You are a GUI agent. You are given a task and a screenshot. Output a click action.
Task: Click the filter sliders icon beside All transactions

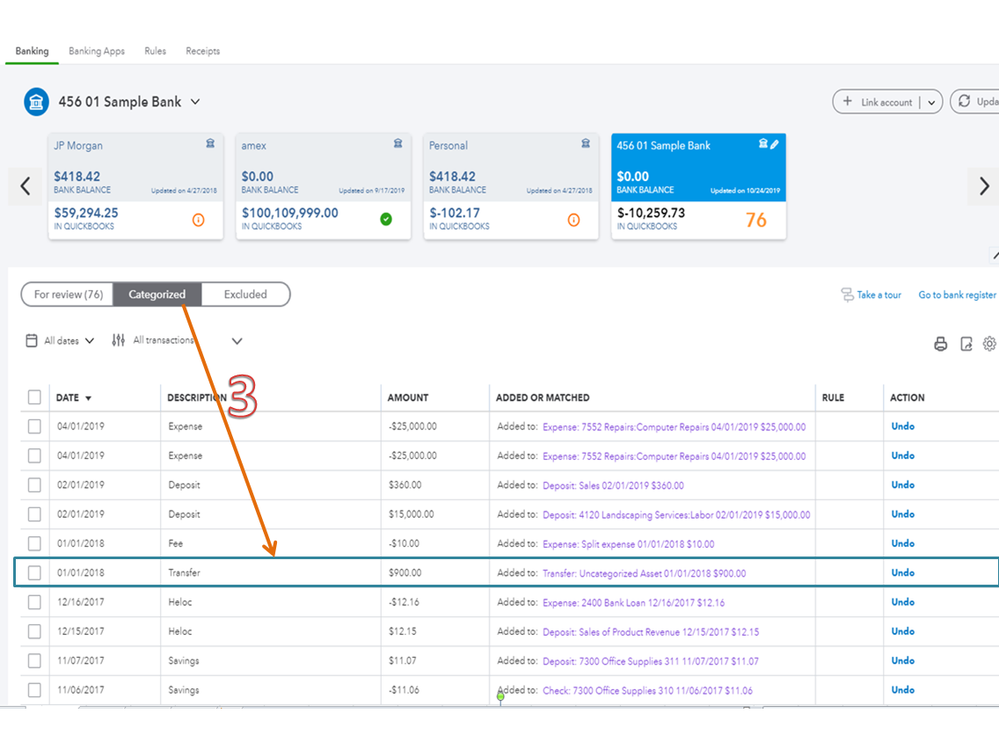[x=119, y=340]
